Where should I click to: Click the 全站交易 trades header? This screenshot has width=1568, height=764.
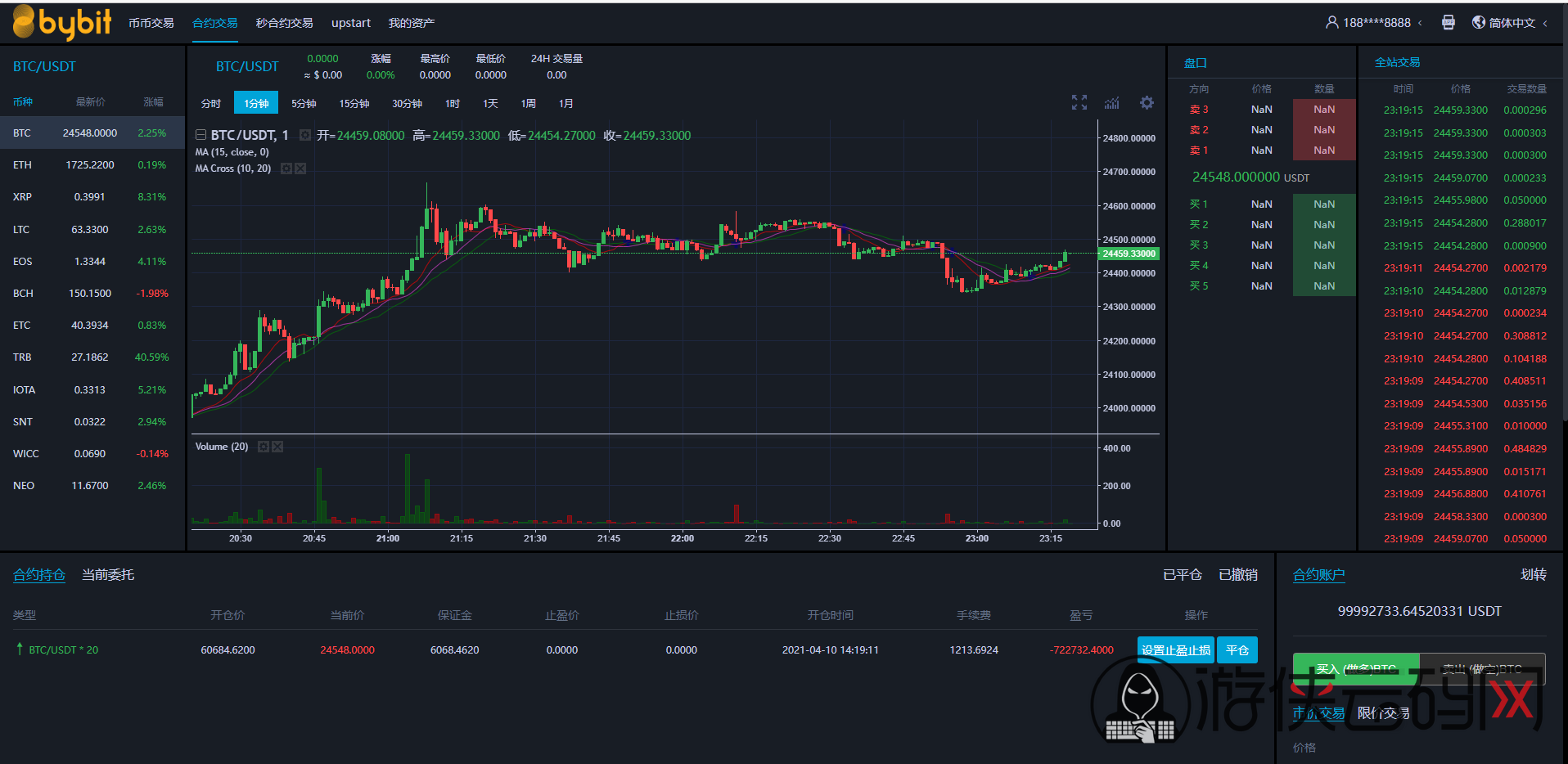point(1397,62)
